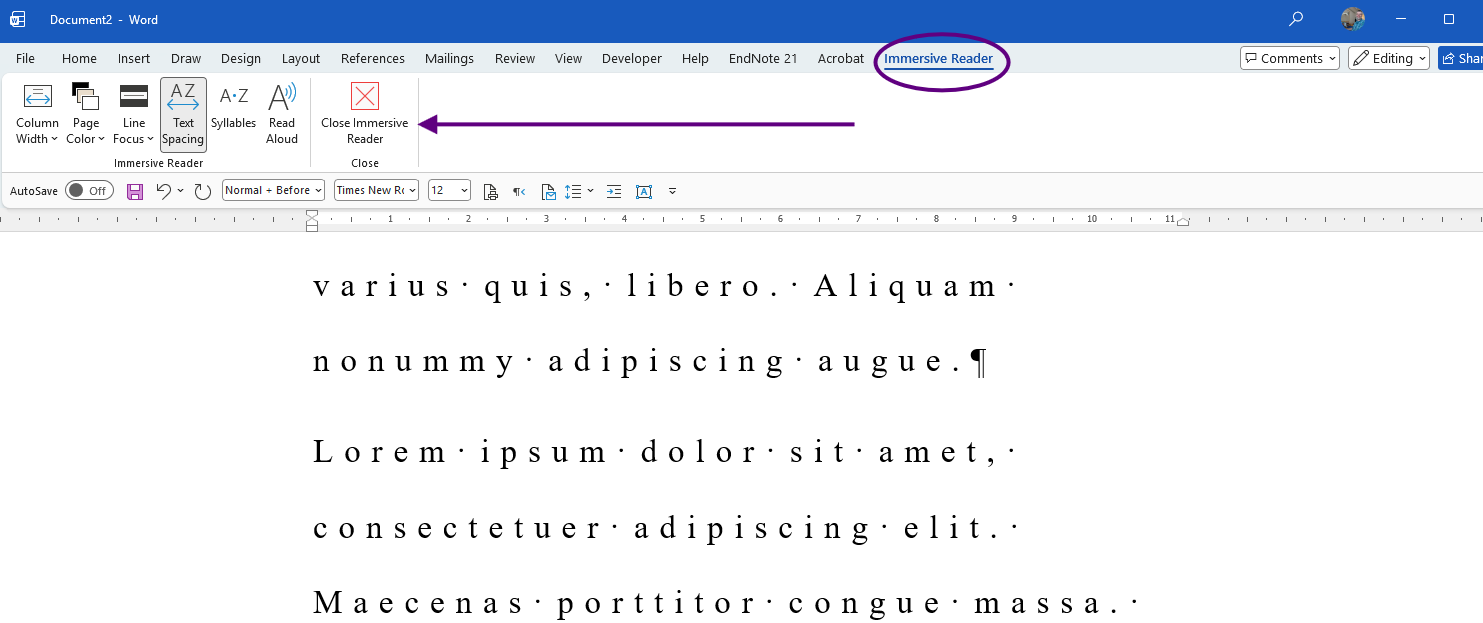
Task: Open the user account profile picture
Action: pyautogui.click(x=1353, y=18)
